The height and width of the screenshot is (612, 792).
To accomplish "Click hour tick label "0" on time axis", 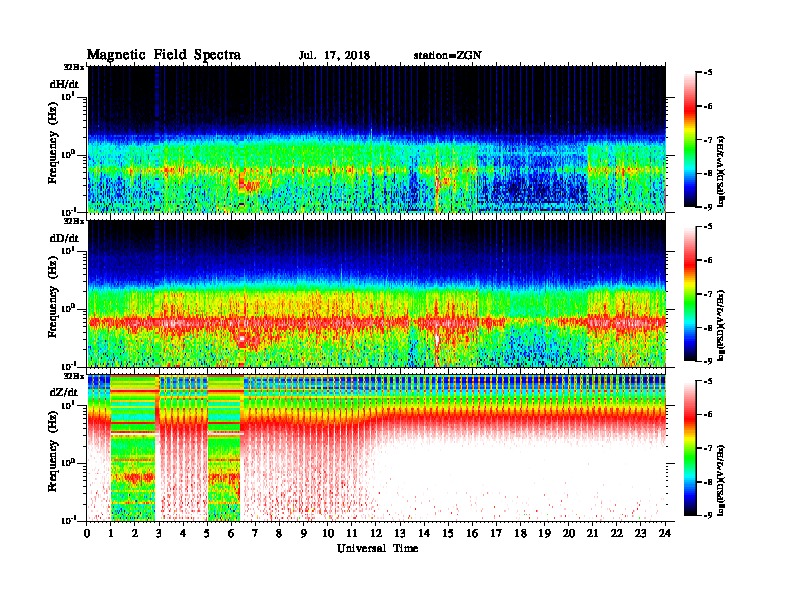I will (87, 533).
